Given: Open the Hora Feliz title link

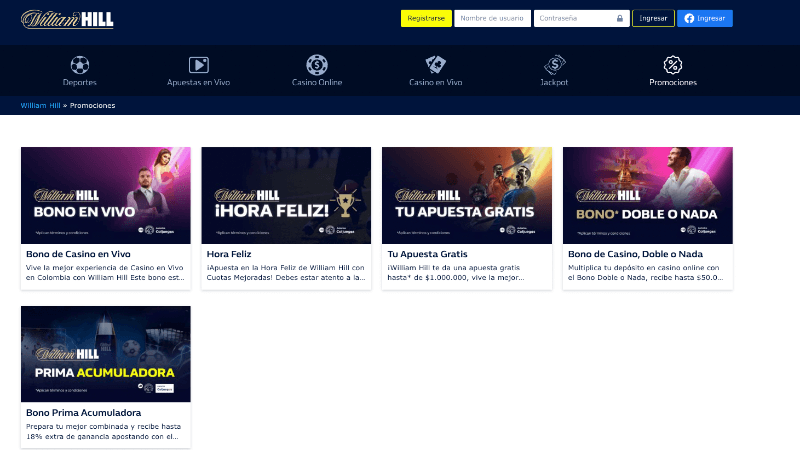Looking at the screenshot, I should click(x=229, y=254).
